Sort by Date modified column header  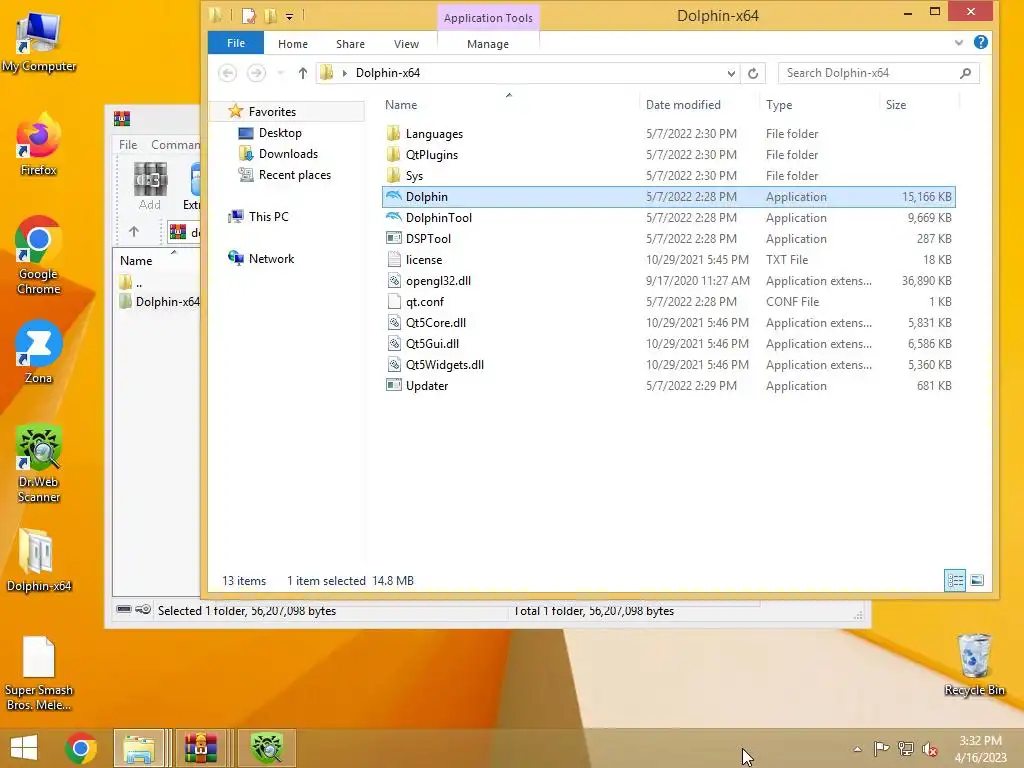683,104
